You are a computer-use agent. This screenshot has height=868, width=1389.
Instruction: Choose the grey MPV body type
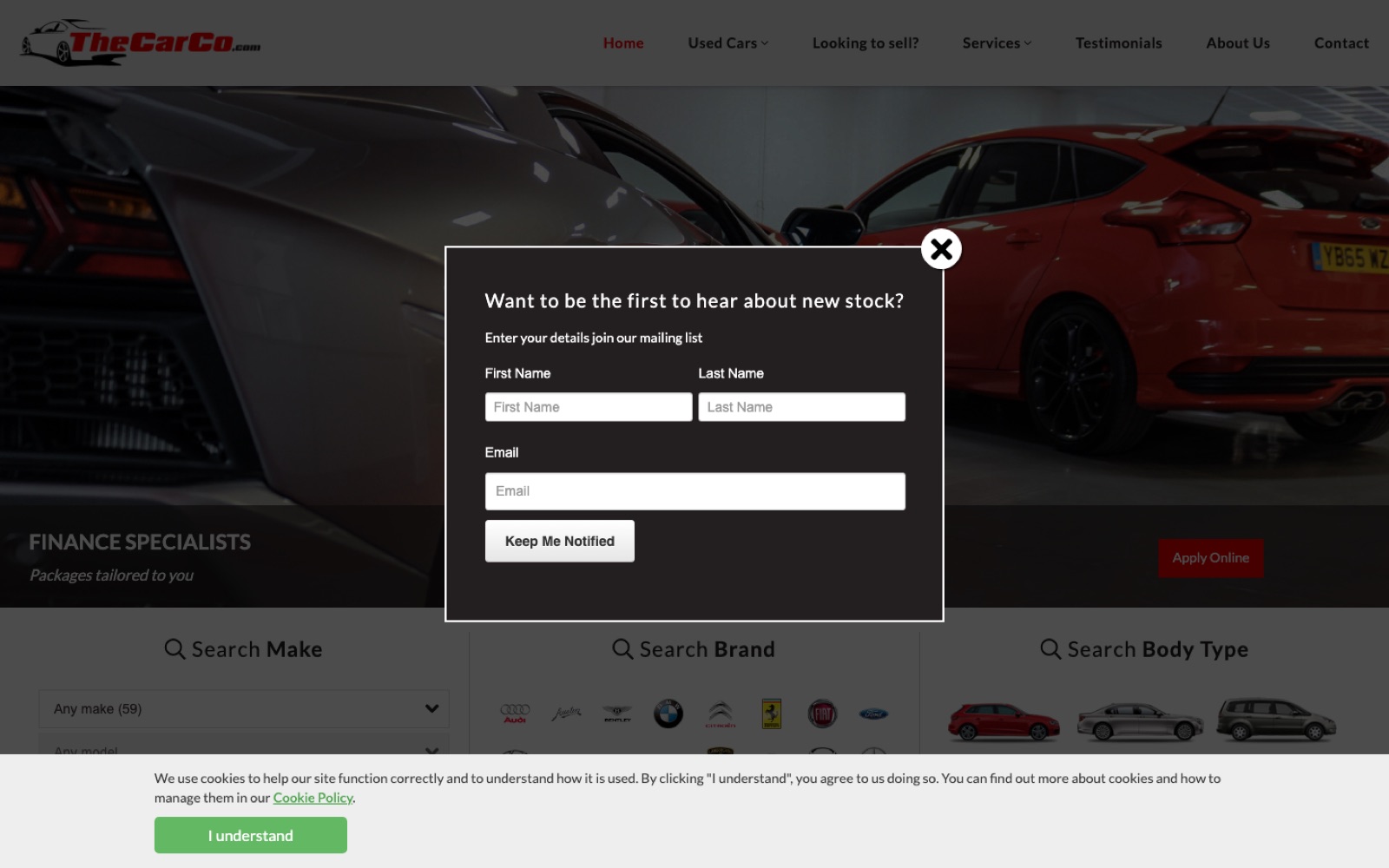coord(1276,720)
